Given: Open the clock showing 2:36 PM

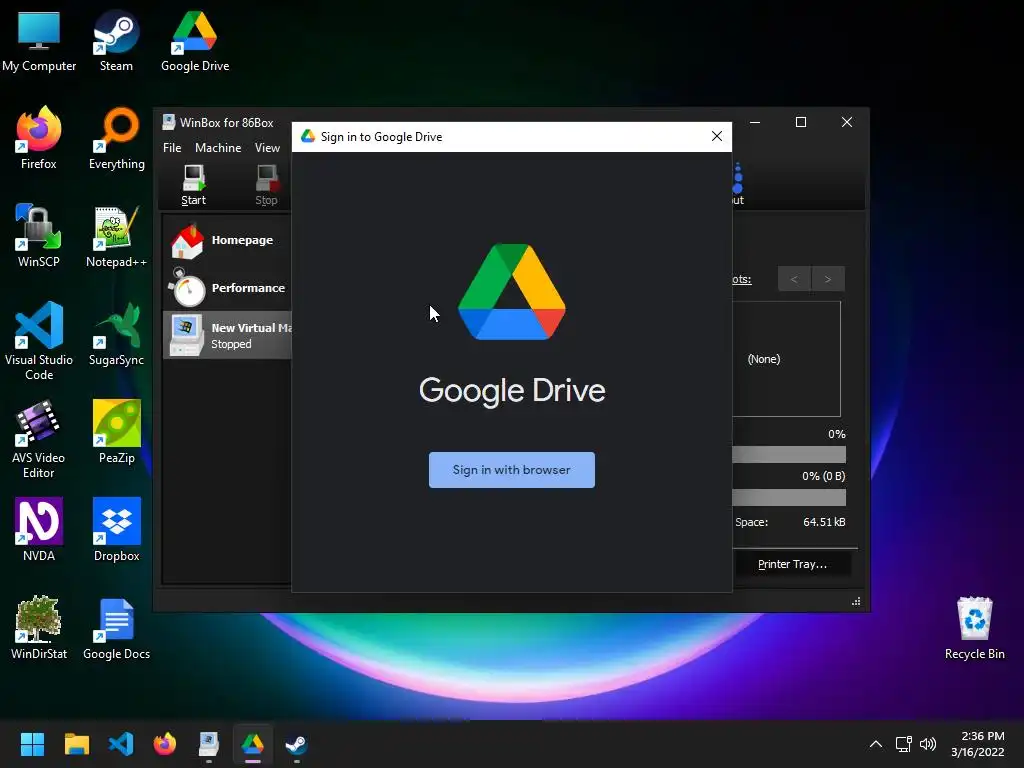Looking at the screenshot, I should [978, 744].
